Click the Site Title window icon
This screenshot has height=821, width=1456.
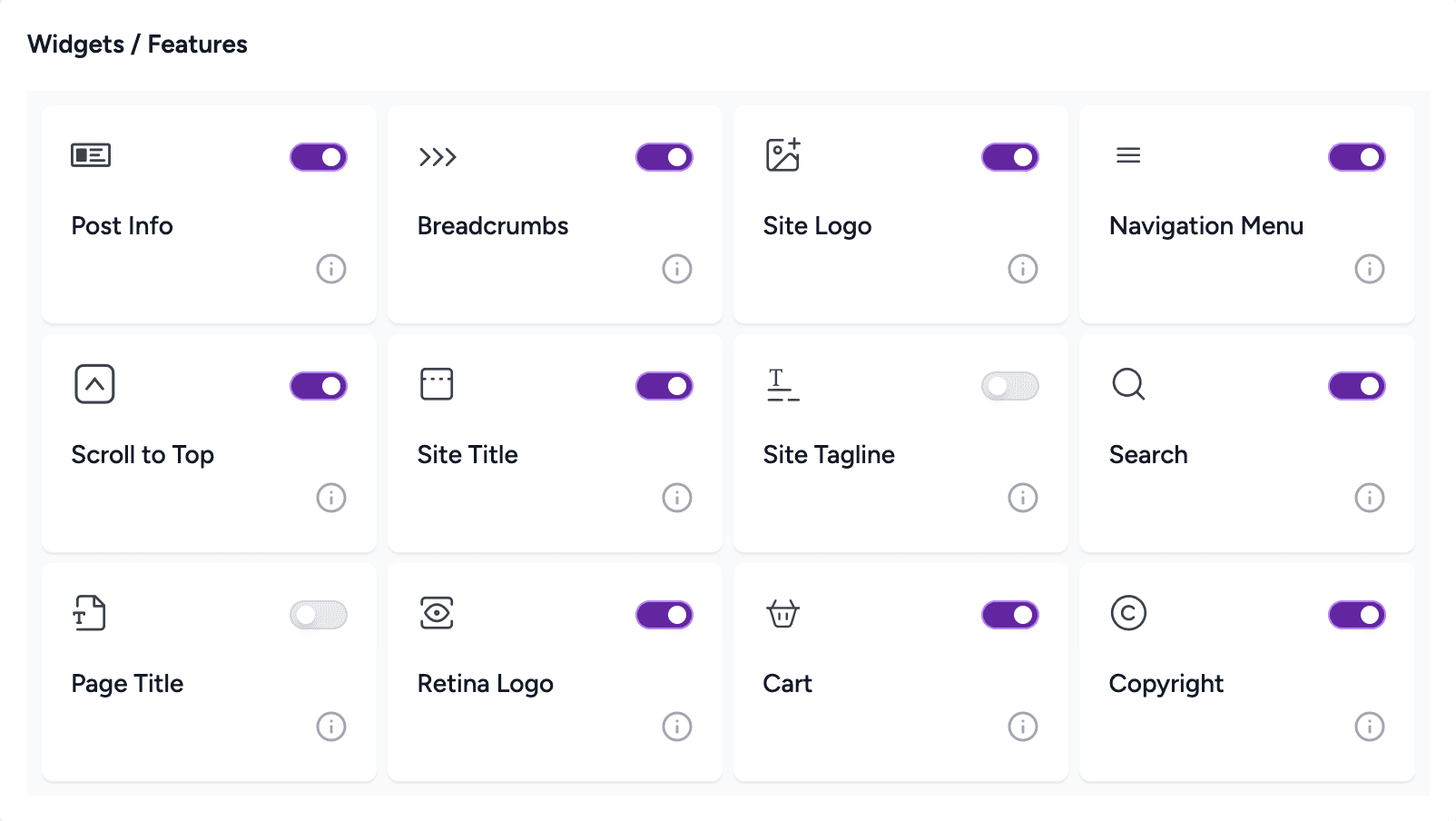click(437, 383)
